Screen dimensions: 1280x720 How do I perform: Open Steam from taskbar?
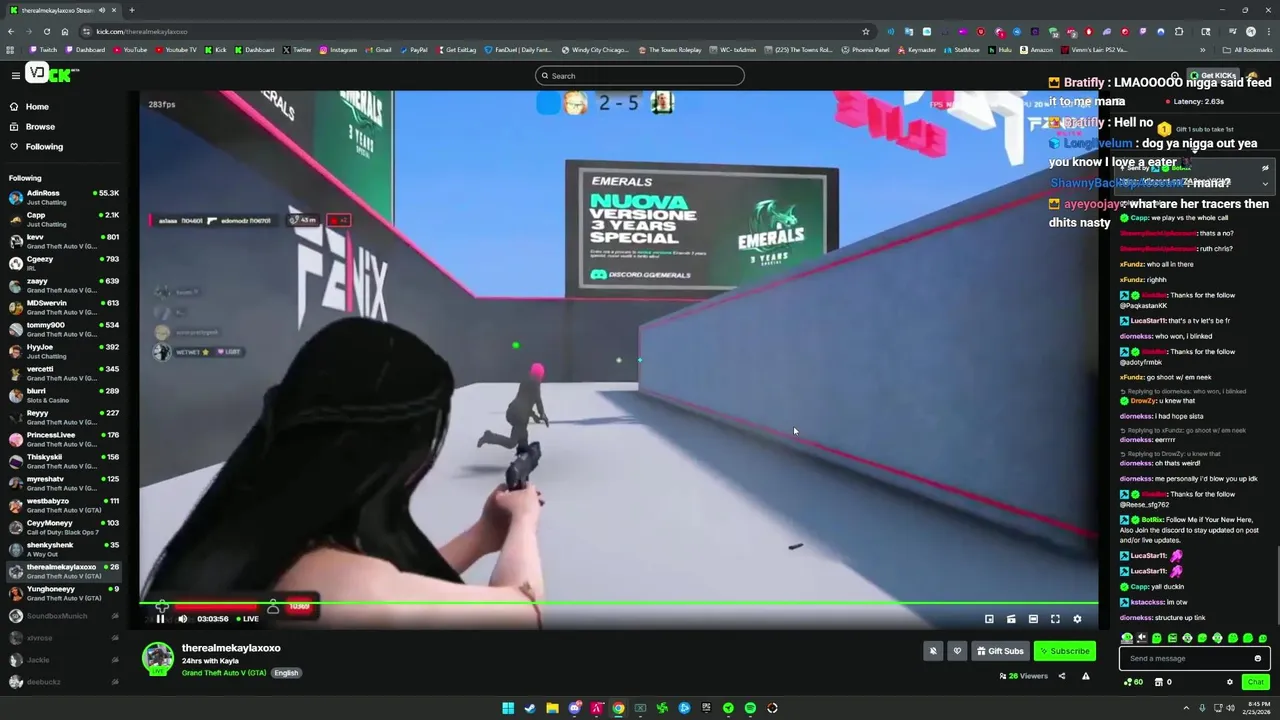click(x=530, y=708)
